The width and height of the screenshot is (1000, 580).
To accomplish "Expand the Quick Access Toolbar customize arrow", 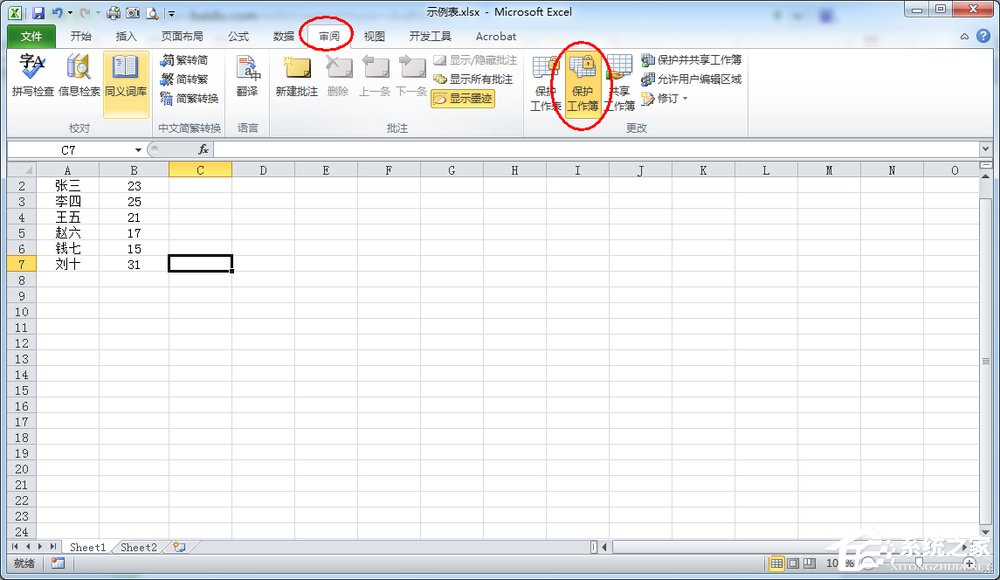I will pos(172,14).
